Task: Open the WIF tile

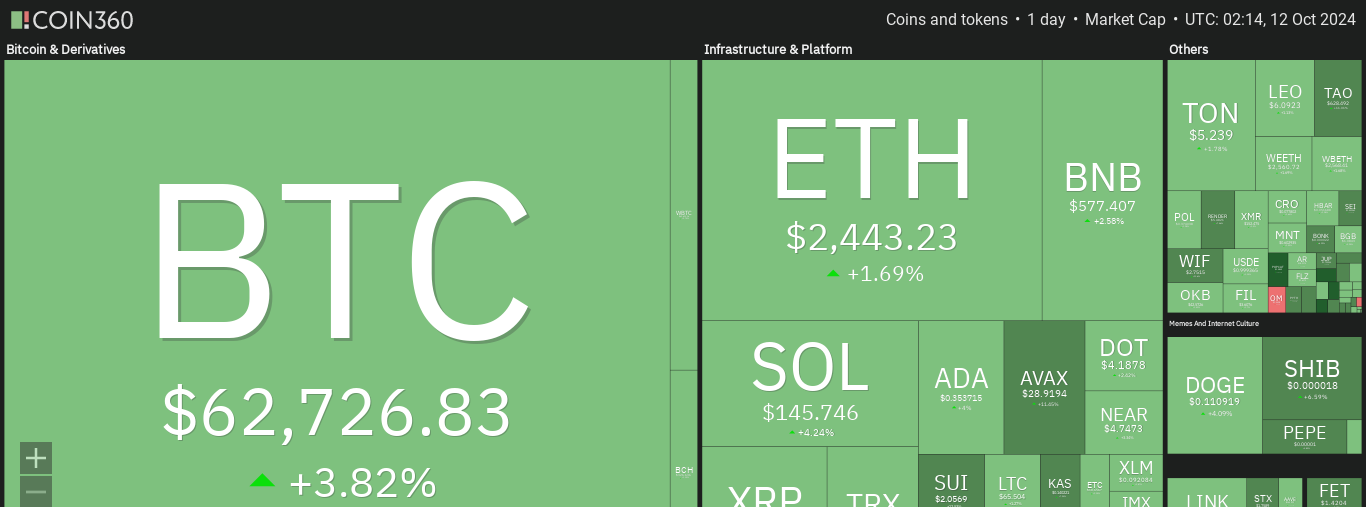Action: [x=1194, y=265]
